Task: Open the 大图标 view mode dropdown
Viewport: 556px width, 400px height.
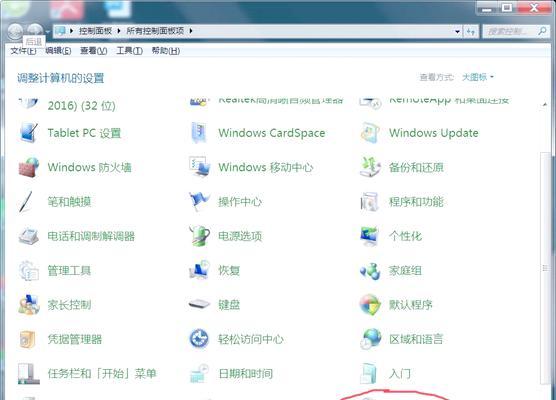Action: pos(478,77)
